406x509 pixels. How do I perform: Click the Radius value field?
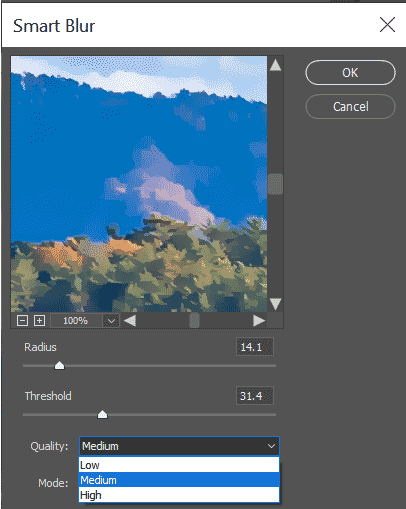click(x=255, y=347)
